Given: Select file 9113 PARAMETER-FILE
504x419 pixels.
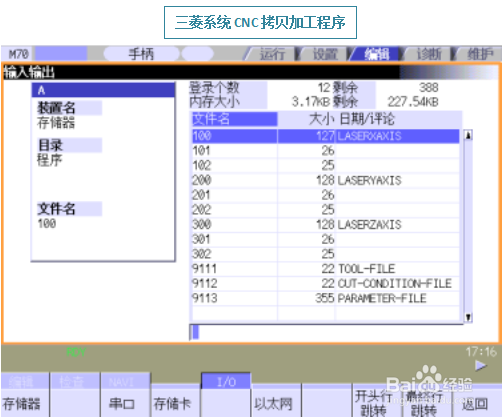Looking at the screenshot, I should [326, 298].
